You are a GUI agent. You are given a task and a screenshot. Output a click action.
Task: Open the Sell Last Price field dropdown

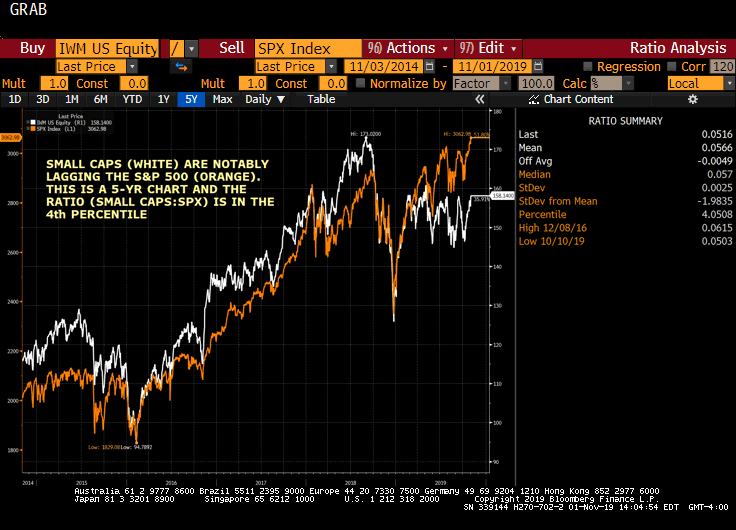331,67
